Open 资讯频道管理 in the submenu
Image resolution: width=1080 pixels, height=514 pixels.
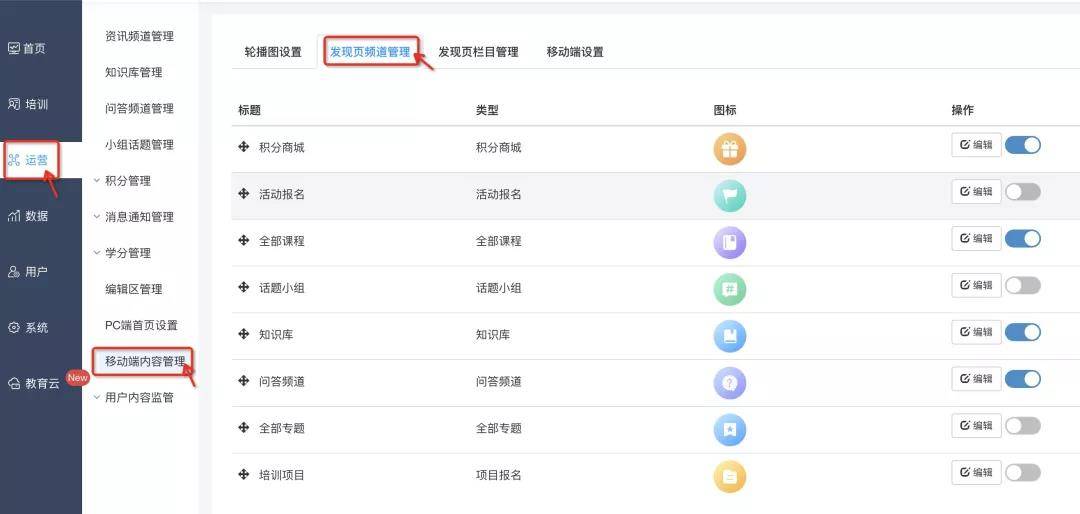(139, 37)
